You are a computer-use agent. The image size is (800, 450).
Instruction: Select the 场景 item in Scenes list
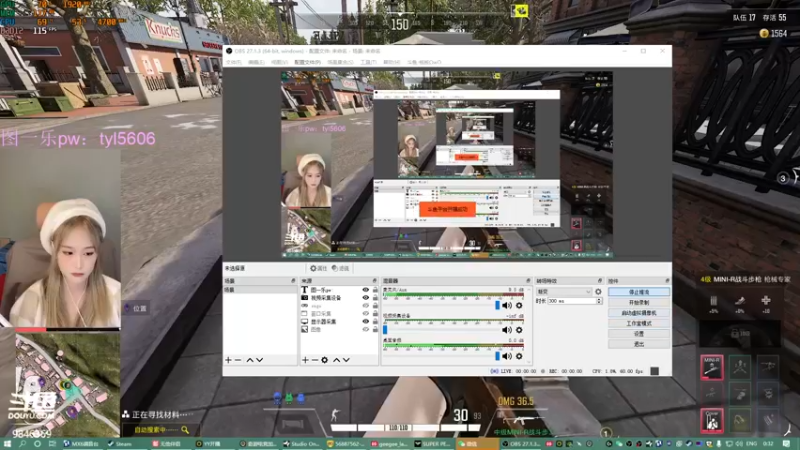click(260, 290)
